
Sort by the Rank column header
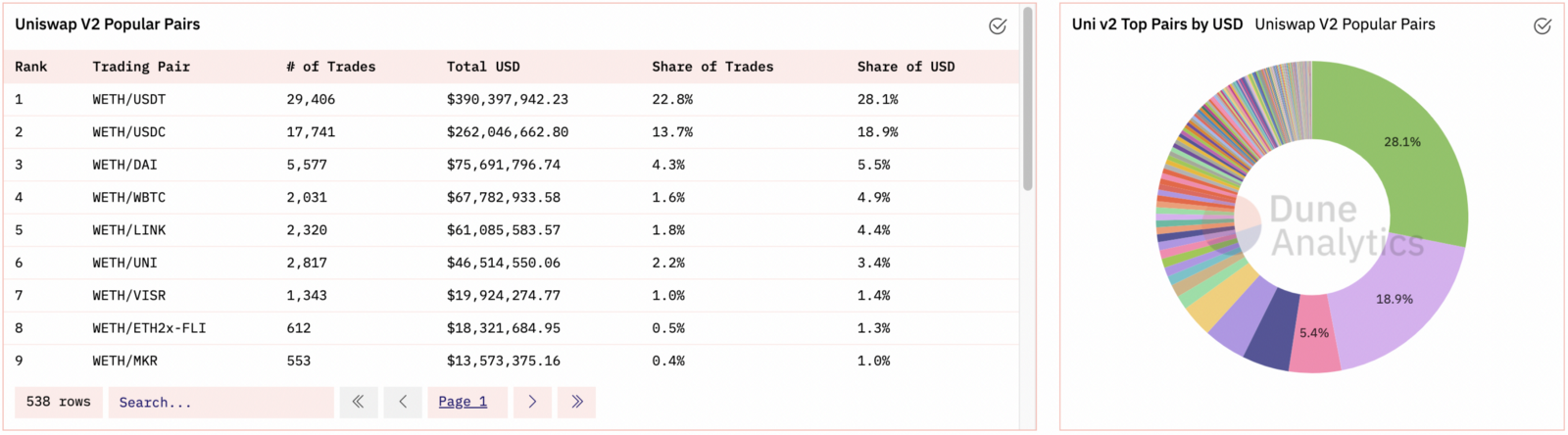31,67
